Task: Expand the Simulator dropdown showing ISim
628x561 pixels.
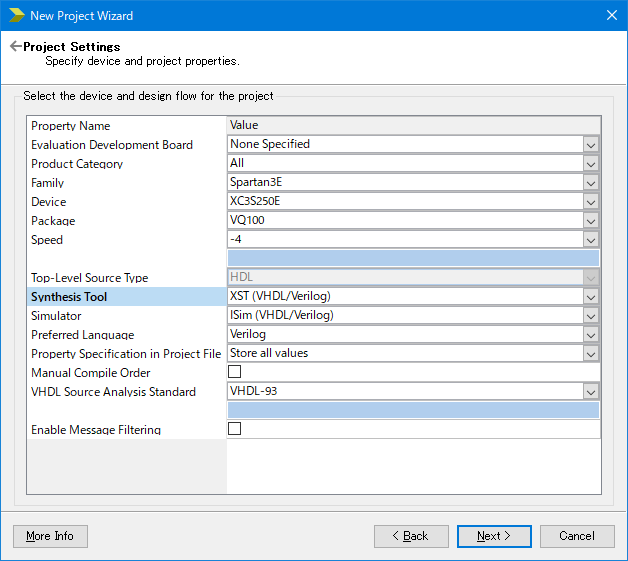Action: pos(591,316)
